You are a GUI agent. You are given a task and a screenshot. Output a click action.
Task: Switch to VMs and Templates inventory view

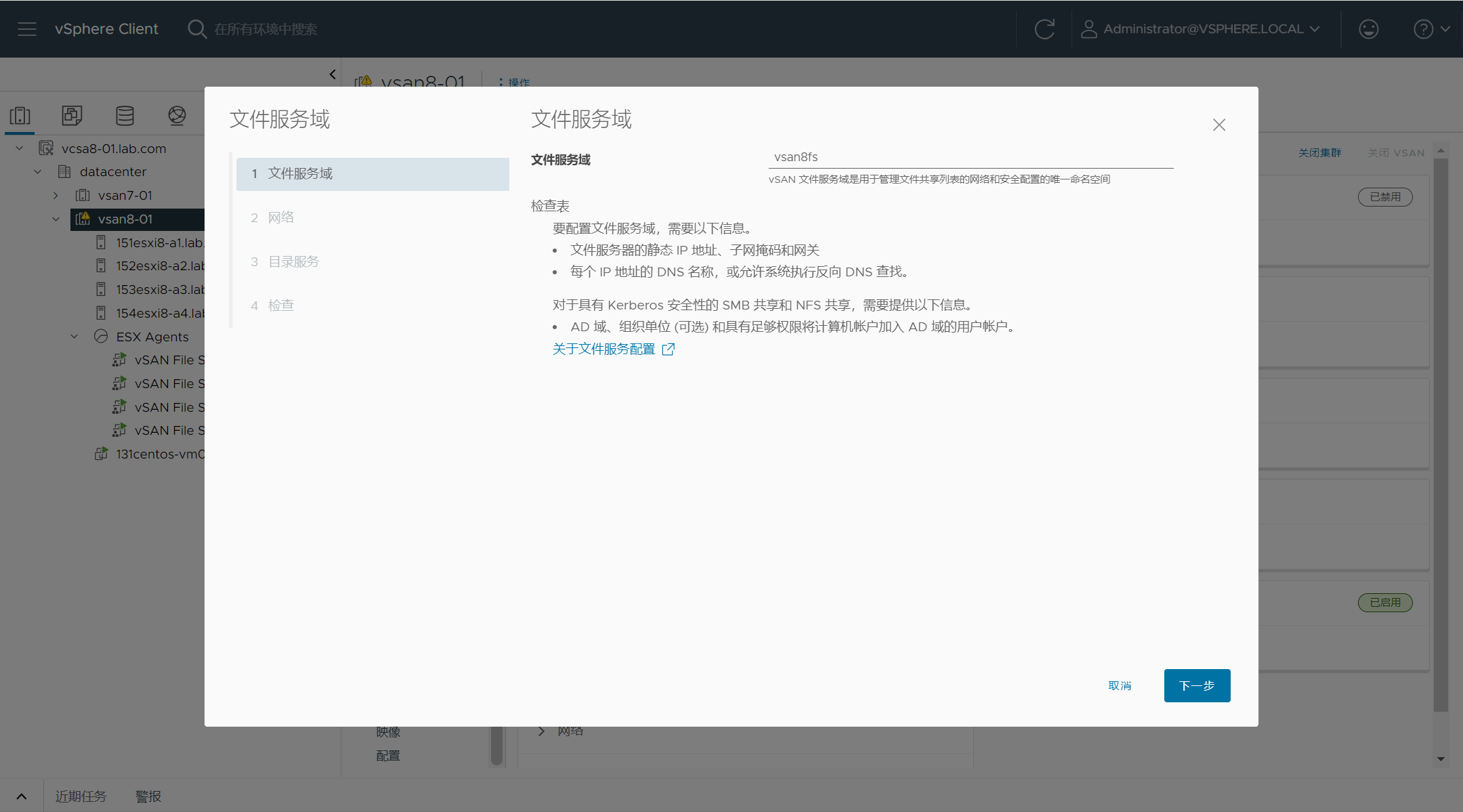pyautogui.click(x=72, y=116)
